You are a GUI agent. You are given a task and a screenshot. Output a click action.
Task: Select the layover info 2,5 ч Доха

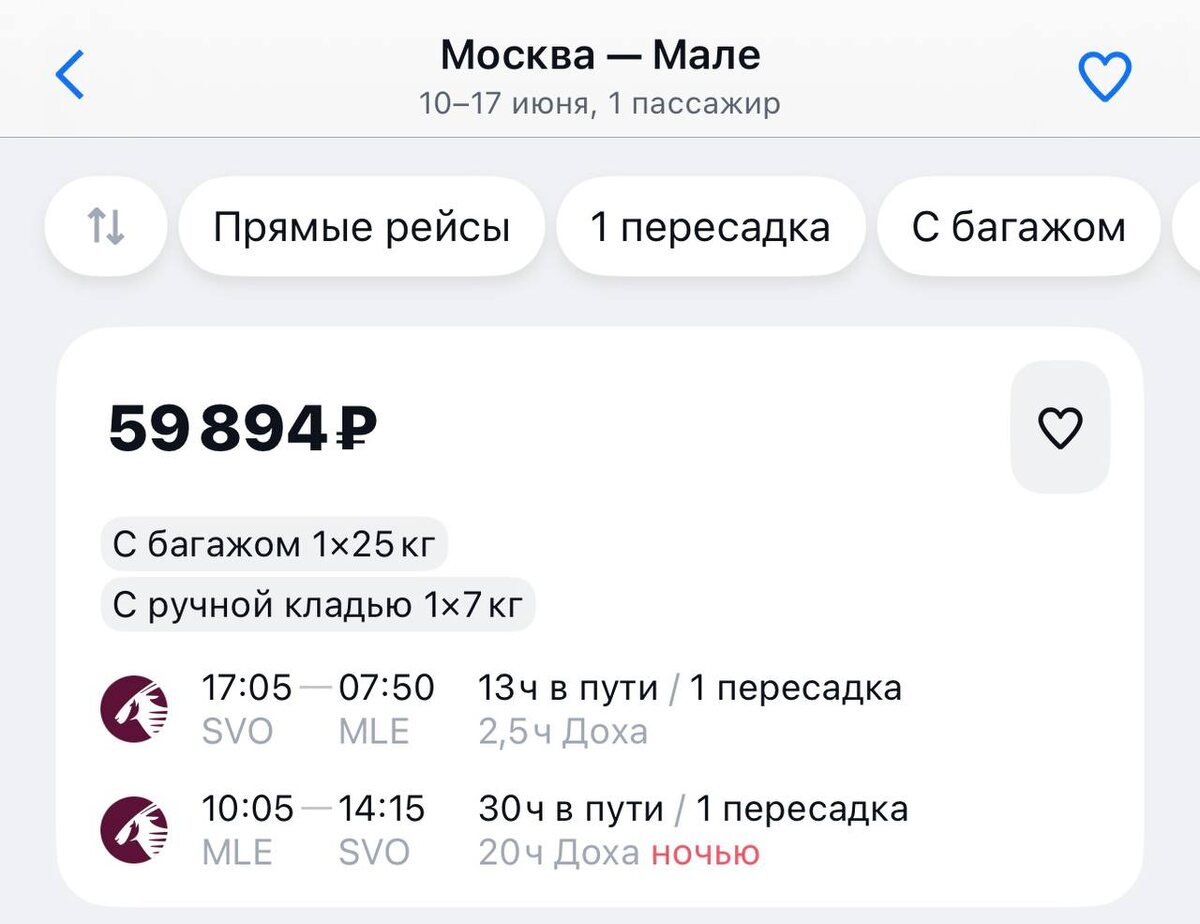pyautogui.click(x=565, y=731)
